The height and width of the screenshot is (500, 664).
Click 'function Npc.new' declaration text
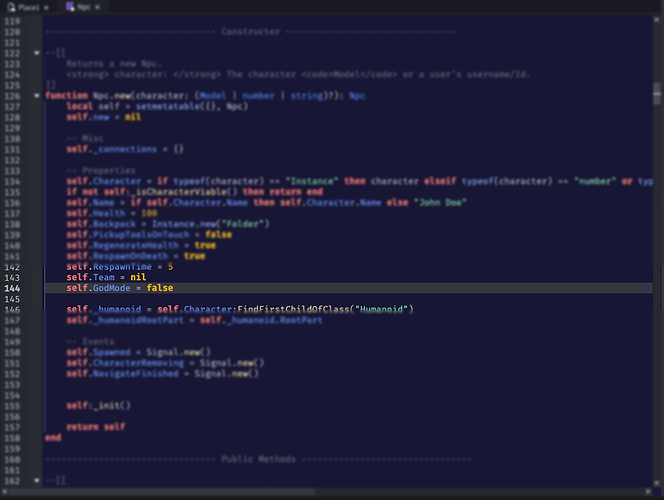coord(88,96)
